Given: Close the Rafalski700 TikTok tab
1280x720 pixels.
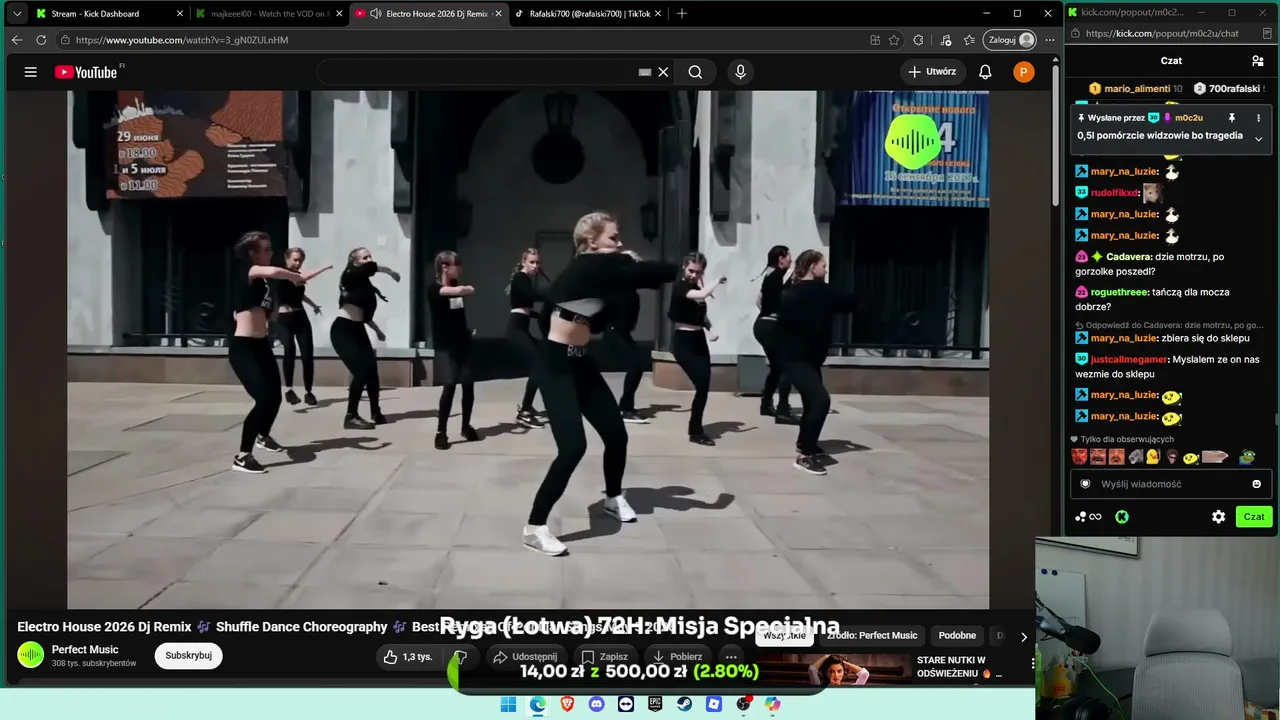Looking at the screenshot, I should click(x=657, y=14).
